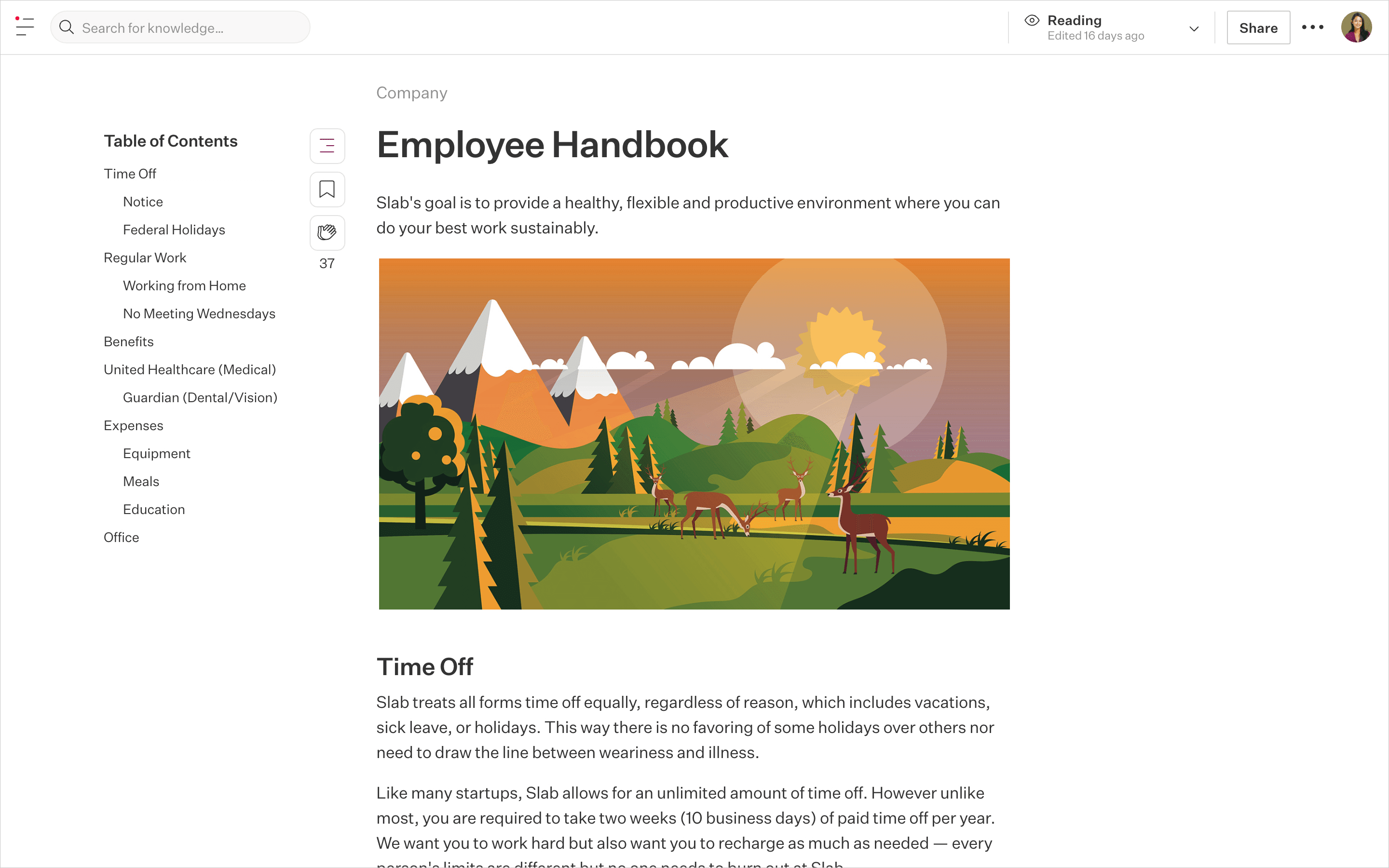Screen dimensions: 1389x868
Task: Toggle the table of contents outline icon
Action: pos(327,146)
